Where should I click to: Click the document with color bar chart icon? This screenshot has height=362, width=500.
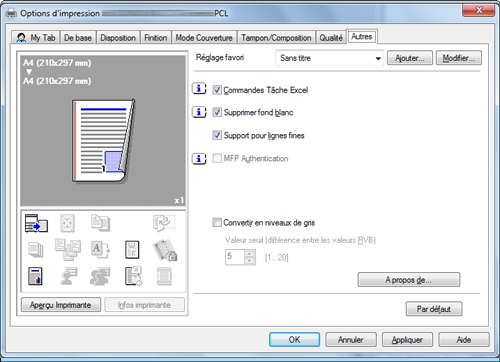(x=35, y=276)
